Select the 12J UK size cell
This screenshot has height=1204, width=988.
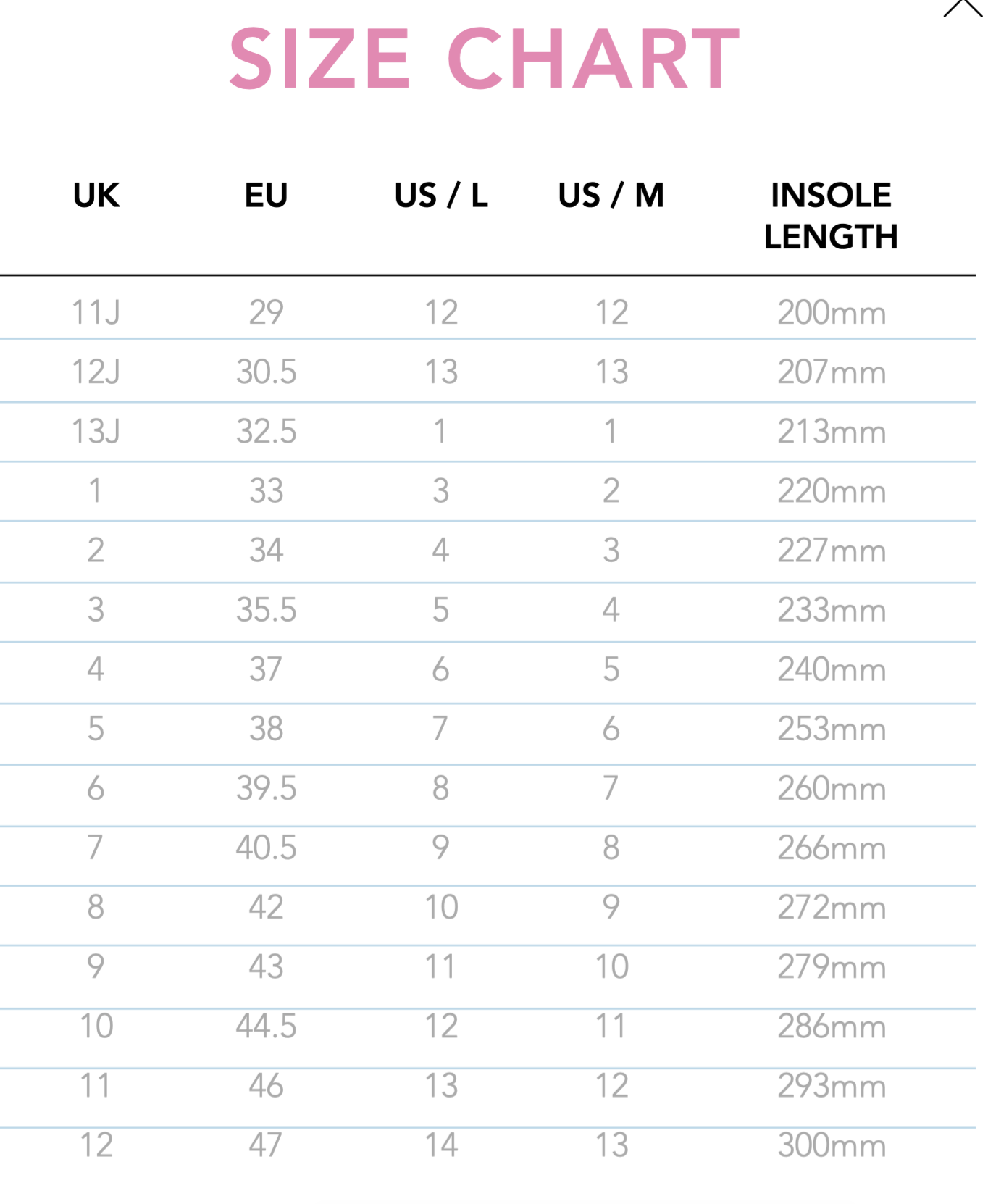pyautogui.click(x=96, y=372)
